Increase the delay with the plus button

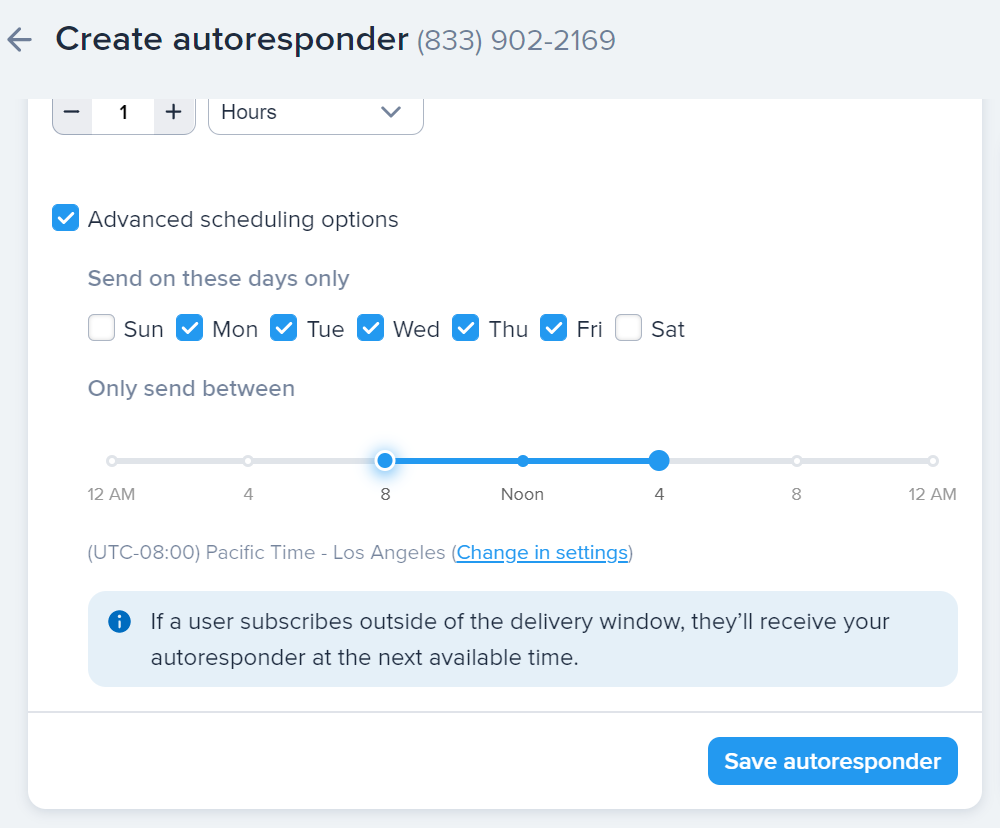pyautogui.click(x=174, y=112)
